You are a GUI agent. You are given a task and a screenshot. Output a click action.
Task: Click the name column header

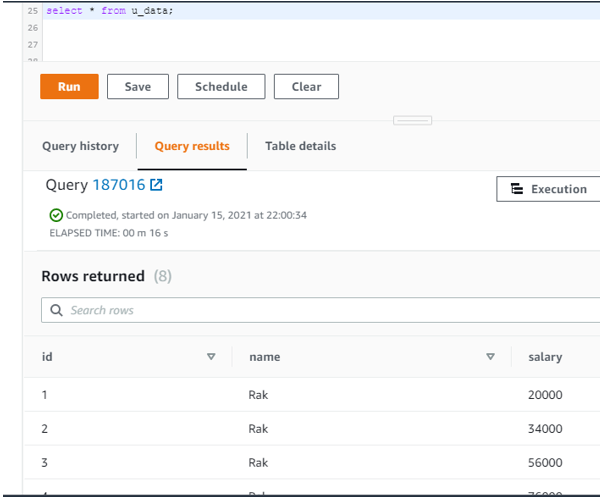265,357
